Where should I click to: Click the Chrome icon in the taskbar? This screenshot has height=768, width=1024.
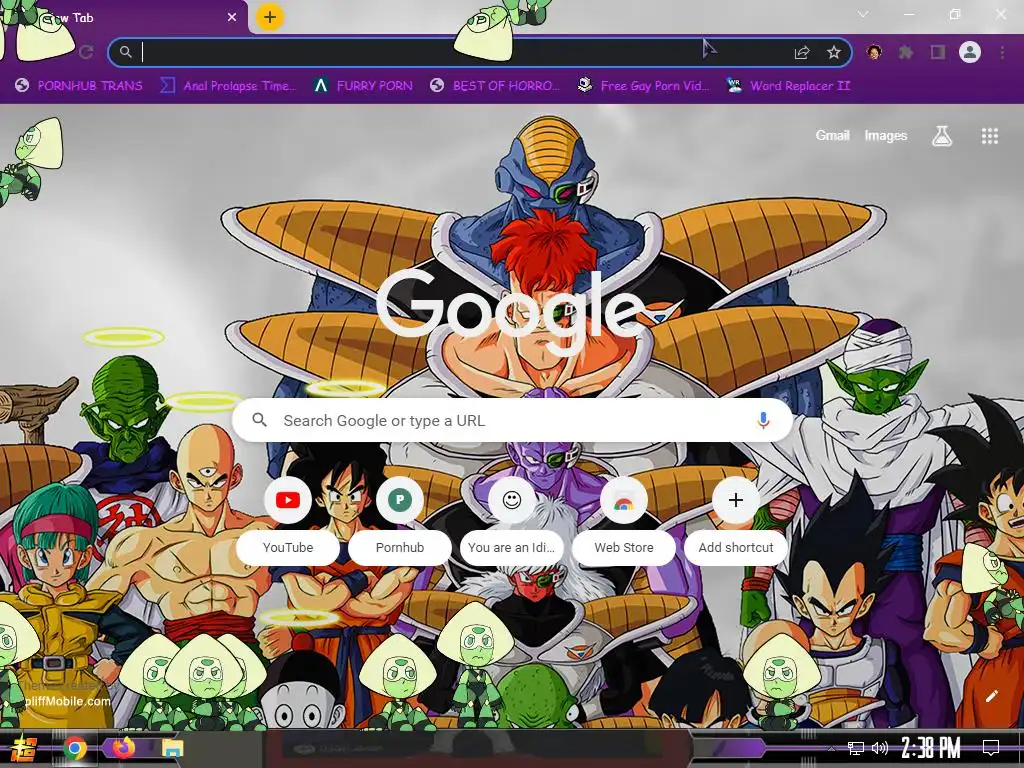coord(74,748)
